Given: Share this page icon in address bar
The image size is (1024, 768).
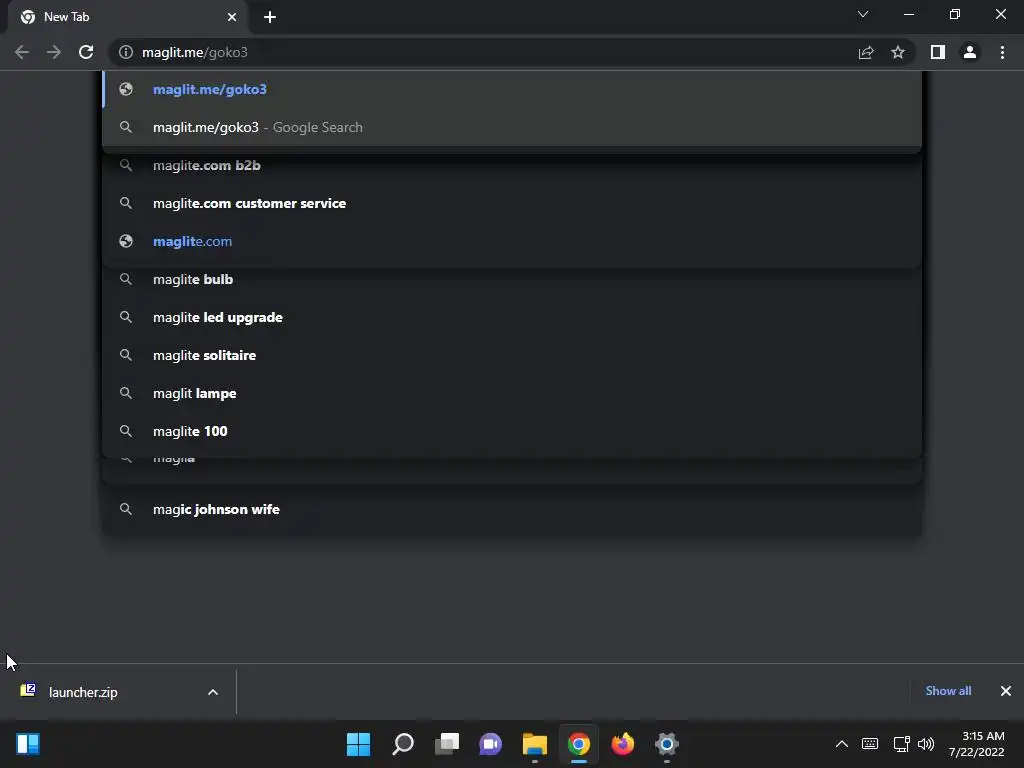Looking at the screenshot, I should pyautogui.click(x=866, y=52).
